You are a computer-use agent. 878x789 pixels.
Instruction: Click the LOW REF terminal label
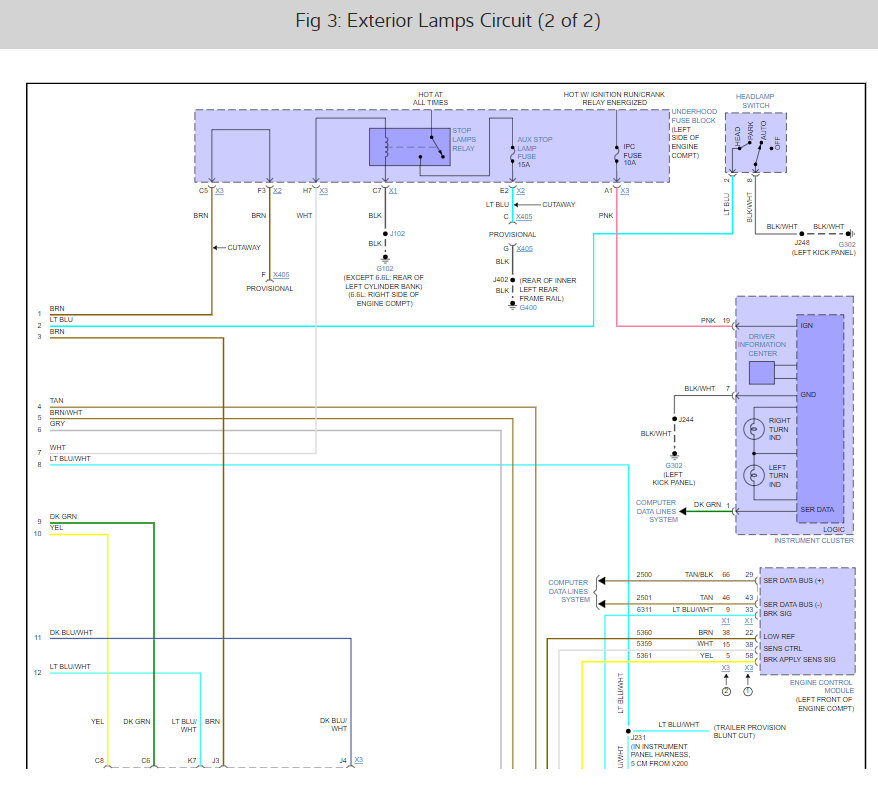[779, 637]
